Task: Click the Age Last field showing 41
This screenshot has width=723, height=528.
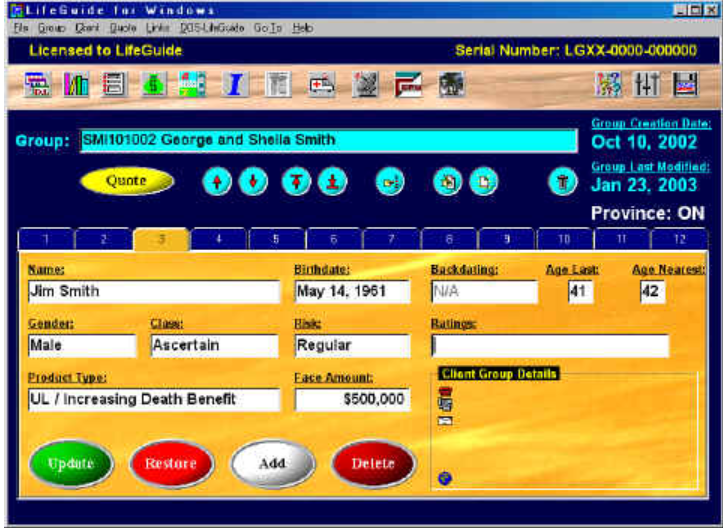Action: (581, 291)
